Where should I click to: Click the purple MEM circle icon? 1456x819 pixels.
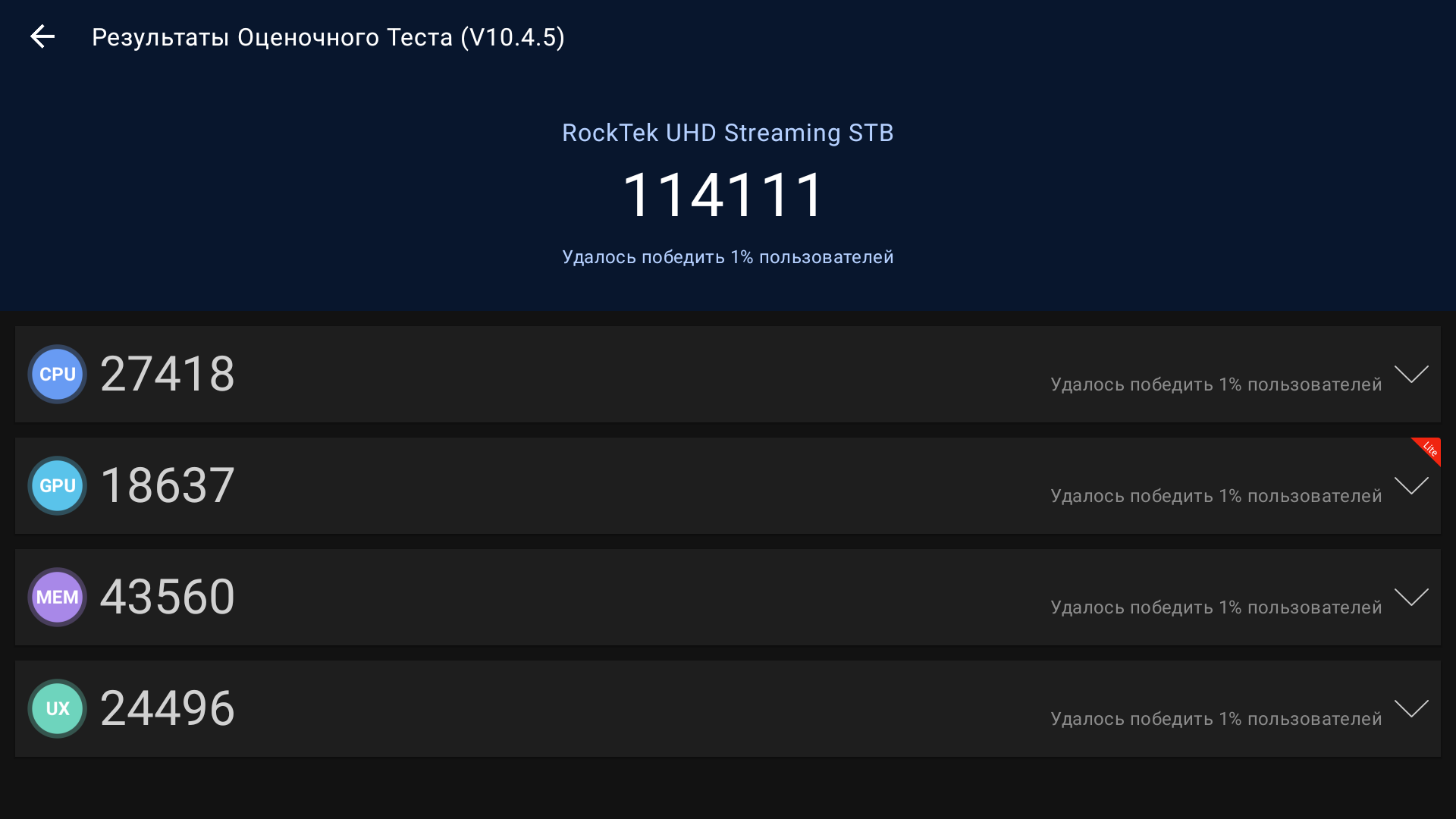pyautogui.click(x=57, y=597)
